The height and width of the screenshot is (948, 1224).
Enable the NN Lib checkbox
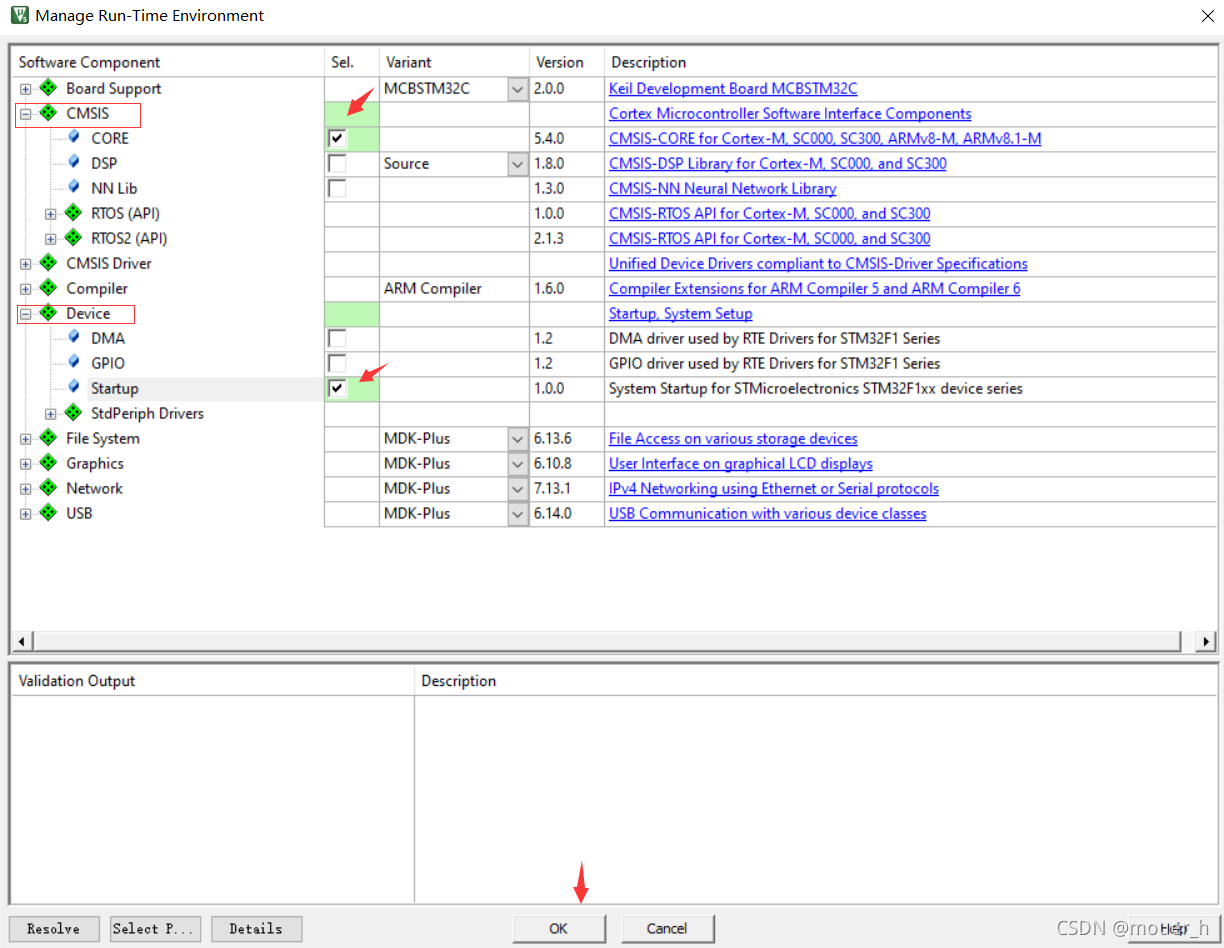point(337,188)
